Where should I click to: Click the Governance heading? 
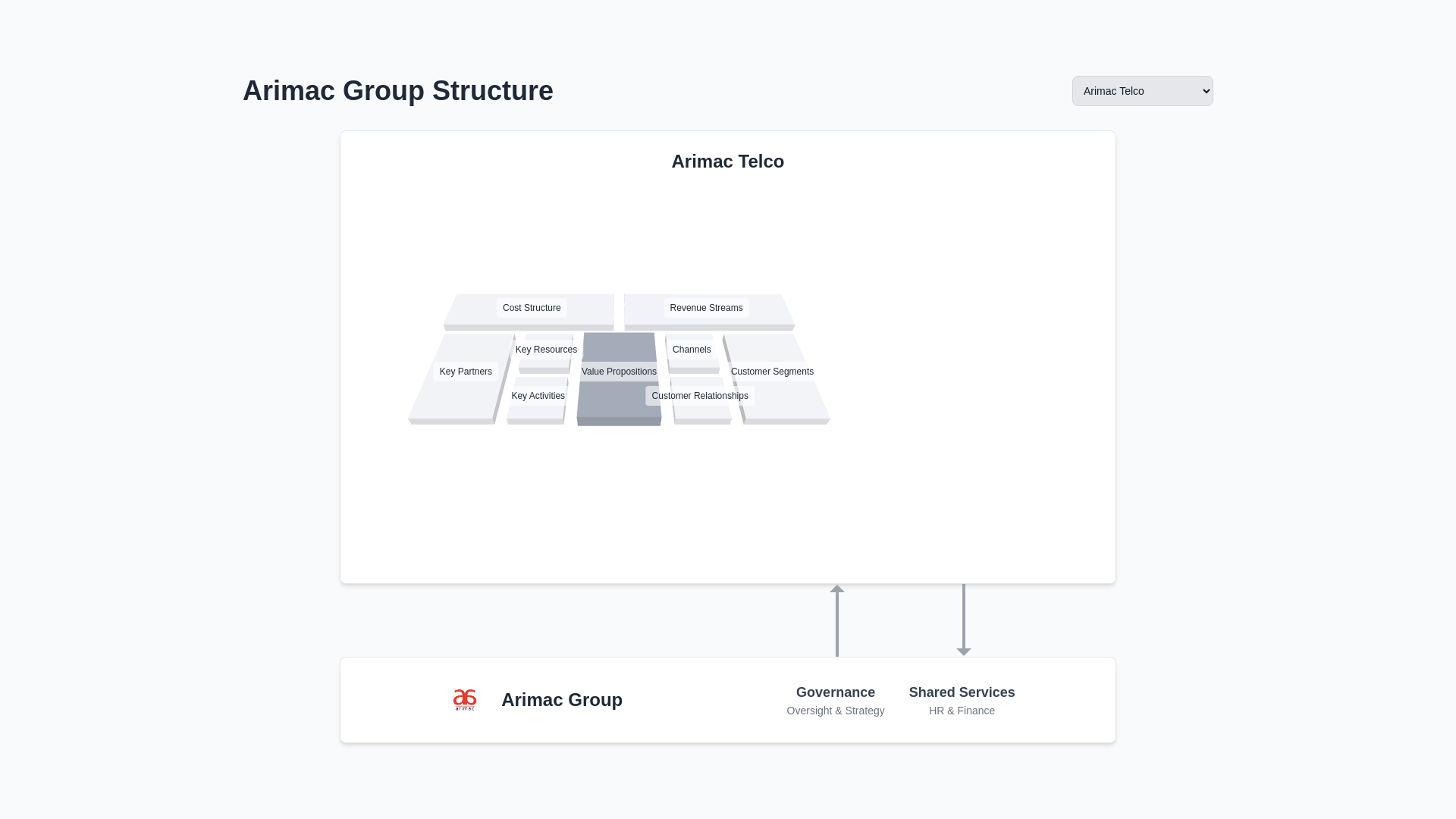click(x=836, y=692)
